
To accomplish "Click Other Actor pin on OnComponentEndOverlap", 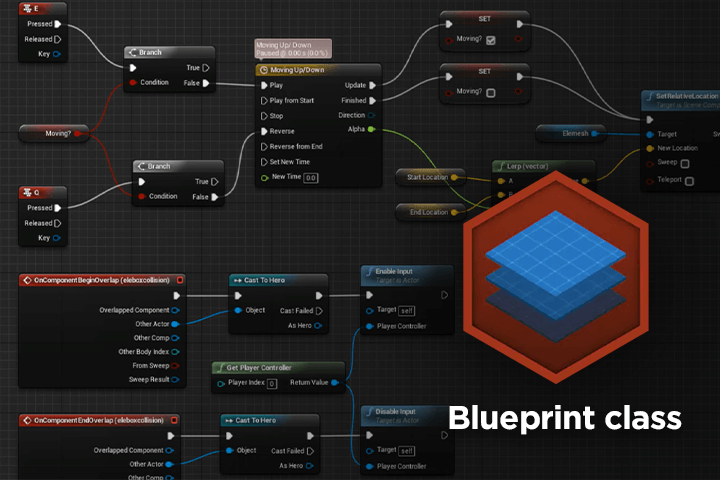I will (169, 464).
